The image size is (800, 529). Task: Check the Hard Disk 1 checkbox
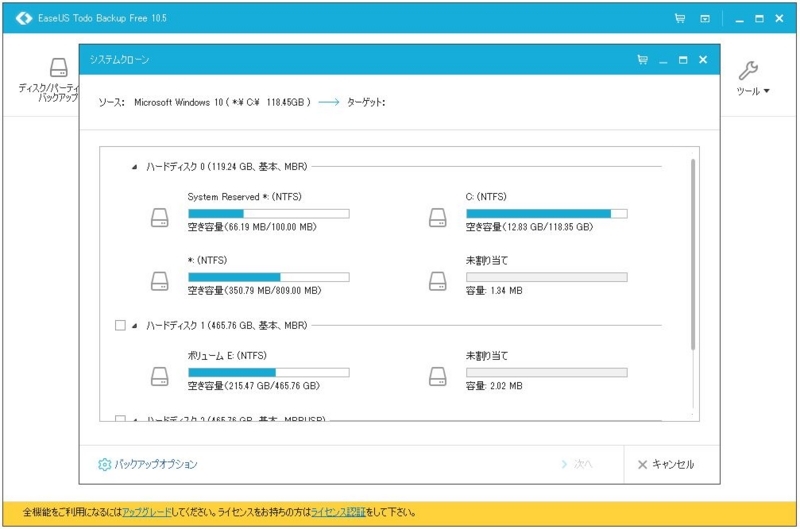coord(120,325)
